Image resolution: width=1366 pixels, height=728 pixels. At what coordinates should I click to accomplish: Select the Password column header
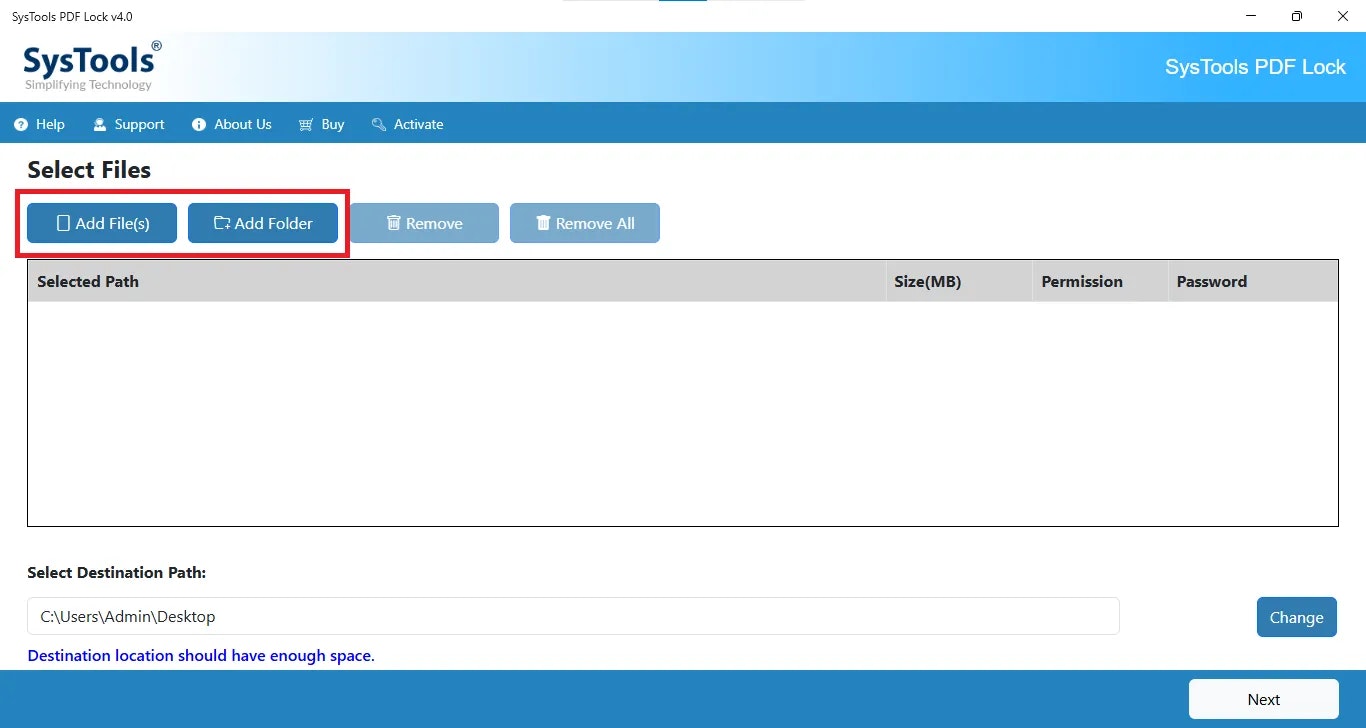pos(1253,281)
